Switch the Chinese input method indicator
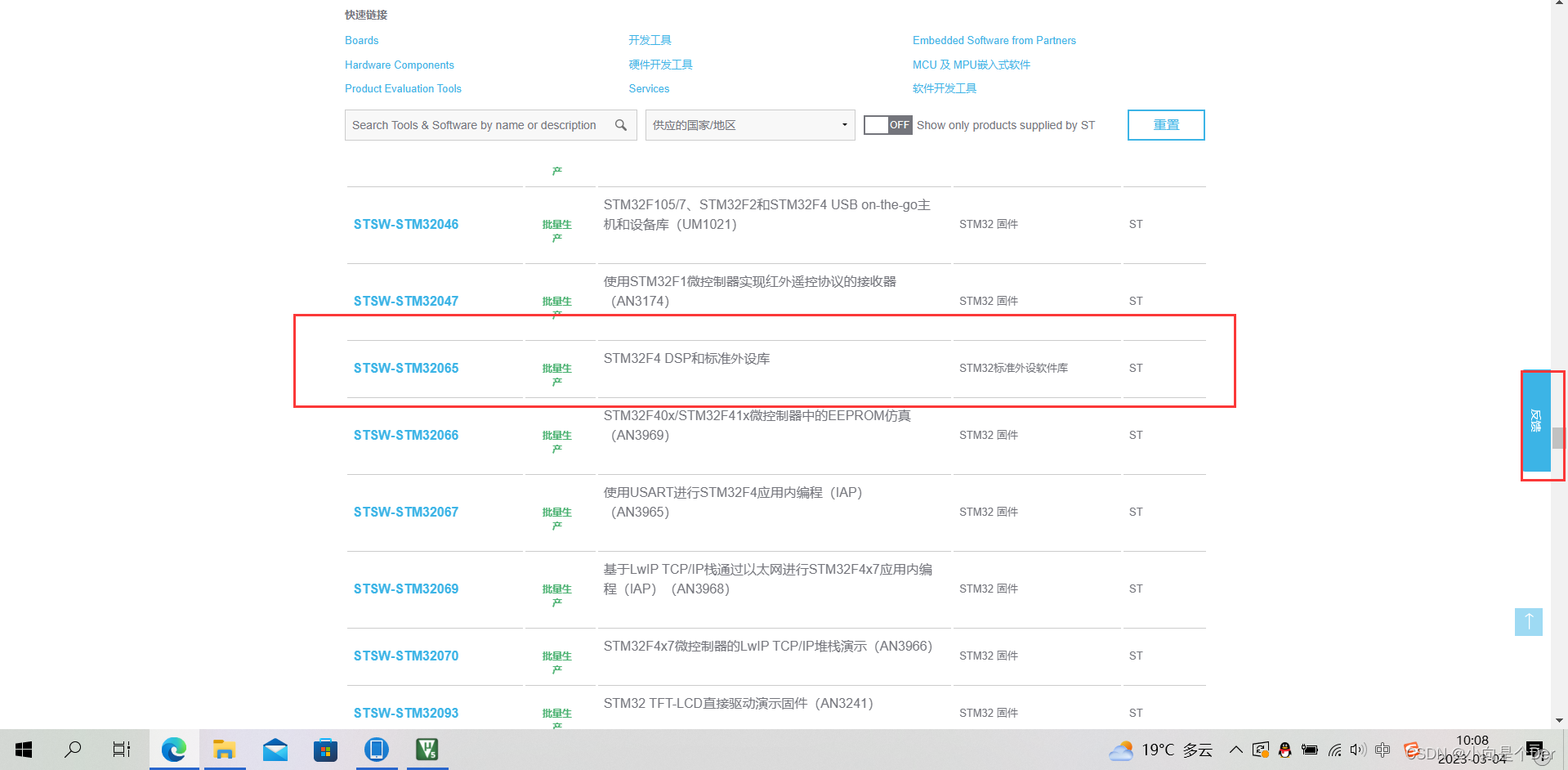Image resolution: width=1568 pixels, height=770 pixels. [1383, 750]
